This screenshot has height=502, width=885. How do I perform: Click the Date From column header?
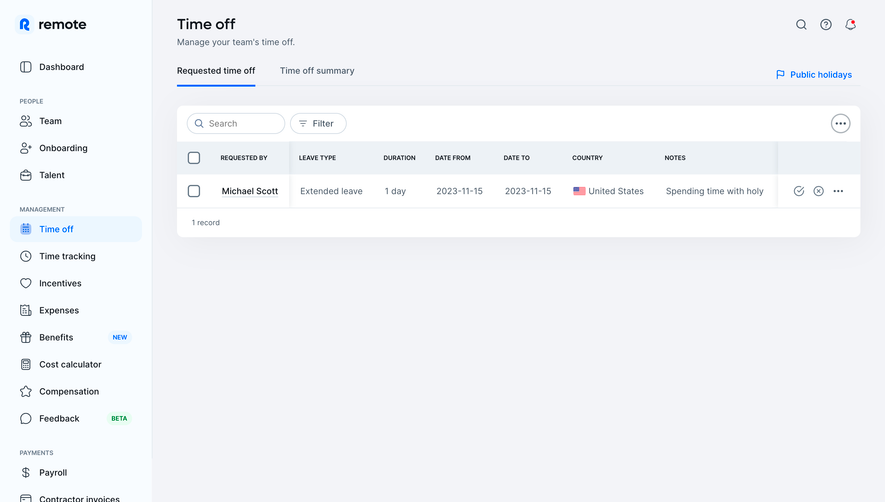(453, 158)
